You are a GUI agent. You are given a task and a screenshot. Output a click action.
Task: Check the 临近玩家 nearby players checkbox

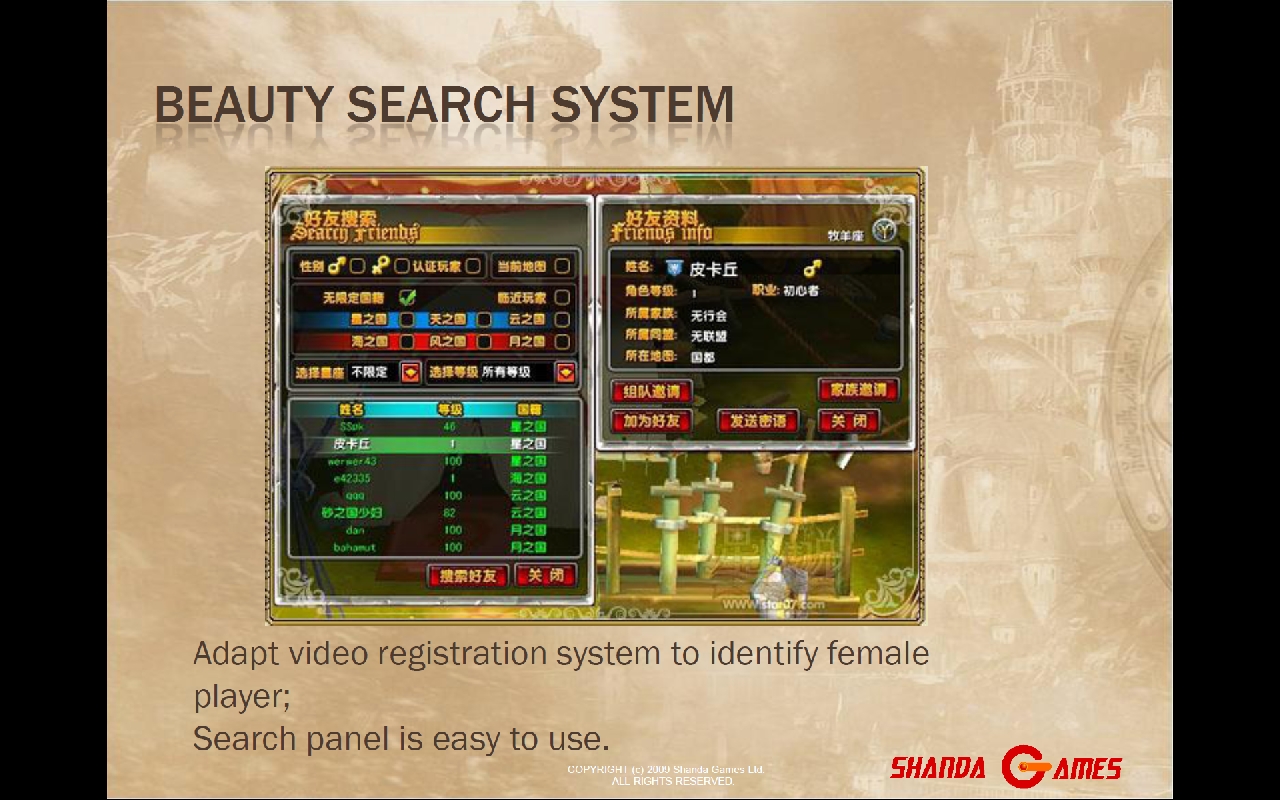[562, 297]
